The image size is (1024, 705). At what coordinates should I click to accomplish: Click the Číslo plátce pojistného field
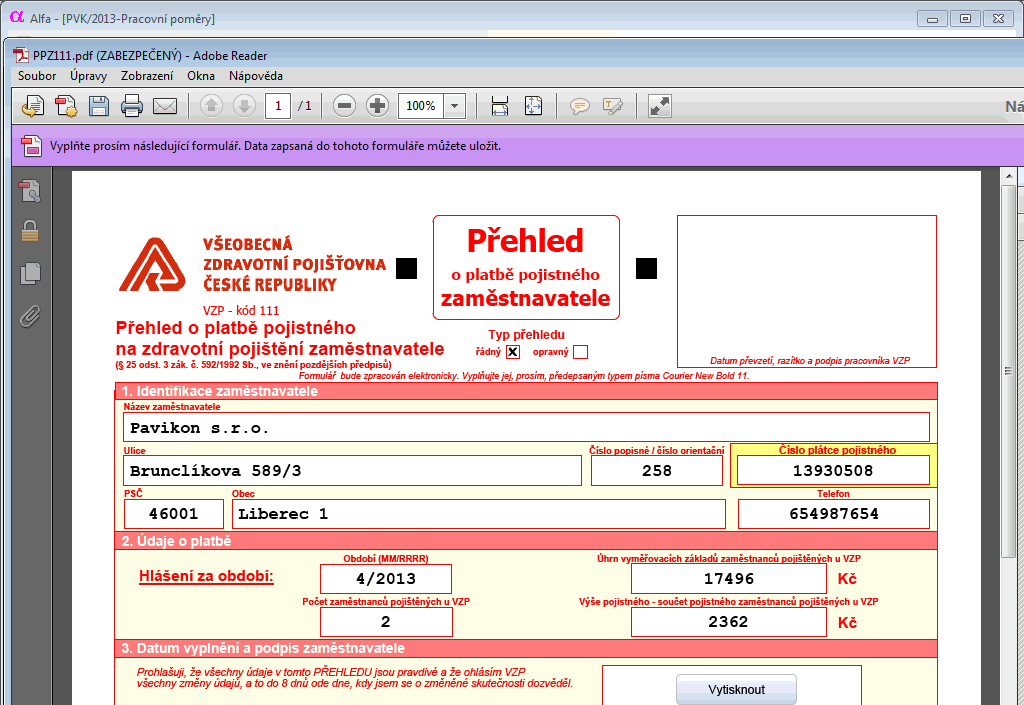pos(833,471)
